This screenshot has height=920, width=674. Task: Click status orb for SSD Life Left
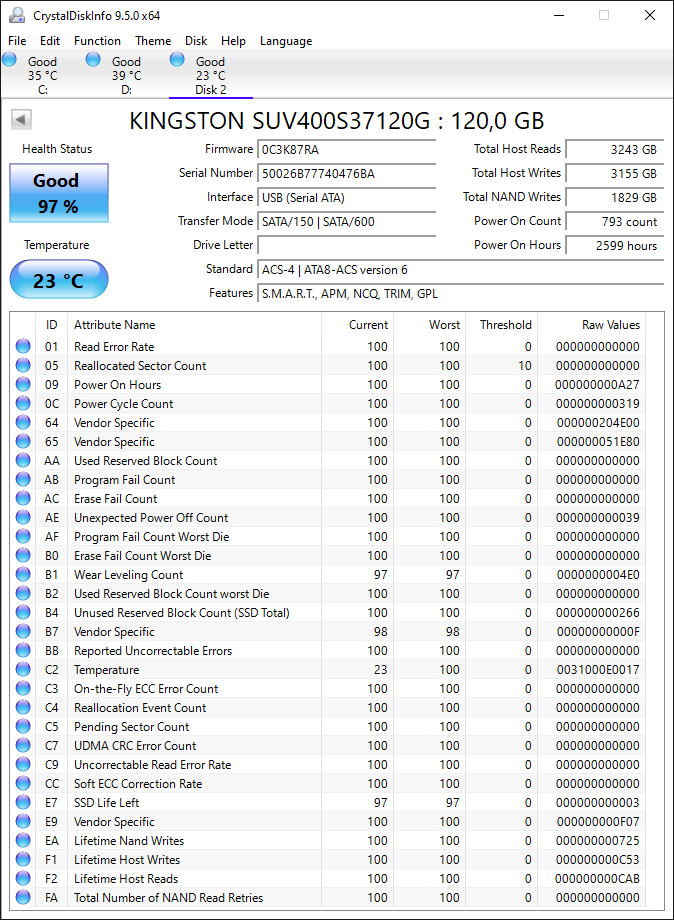pos(23,803)
